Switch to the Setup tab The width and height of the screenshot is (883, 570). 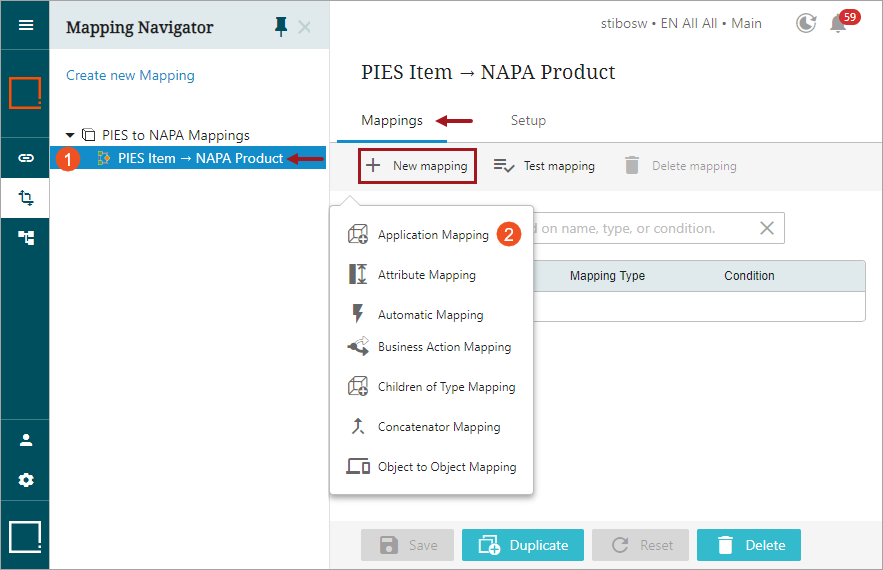[528, 120]
